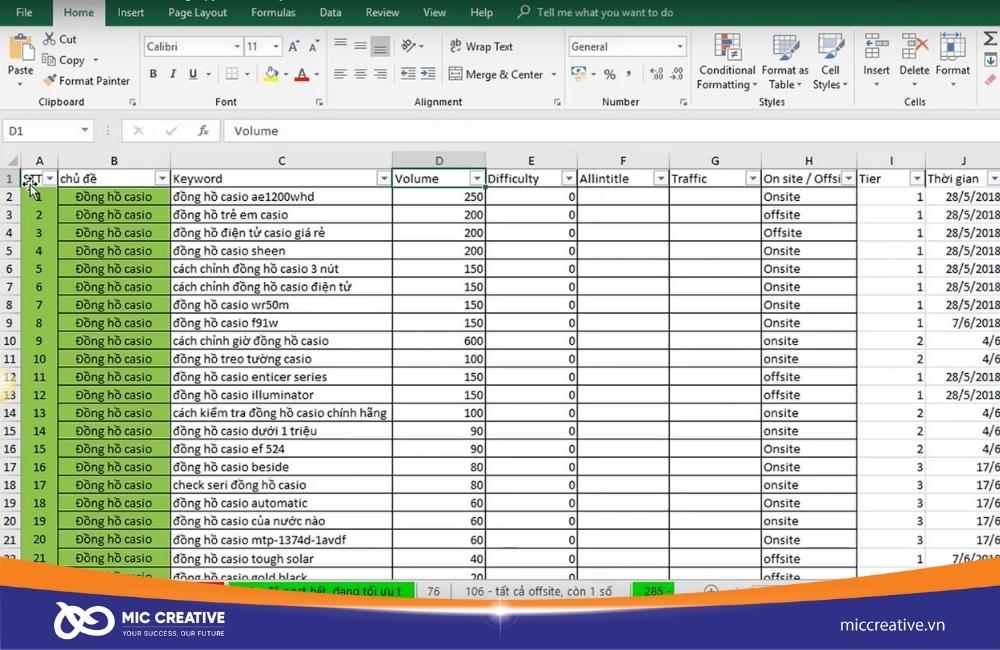Apply red font color A icon
The height and width of the screenshot is (650, 1000).
(x=302, y=74)
